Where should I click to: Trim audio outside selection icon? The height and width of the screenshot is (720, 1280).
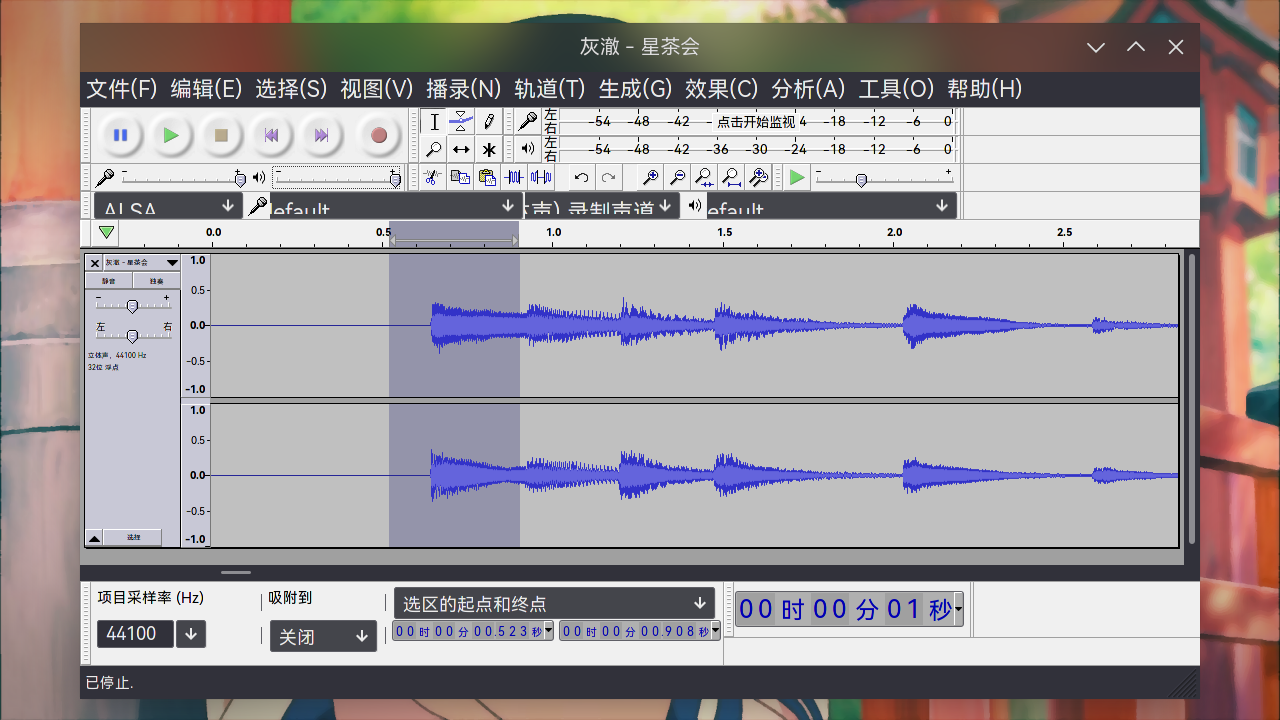pos(513,177)
